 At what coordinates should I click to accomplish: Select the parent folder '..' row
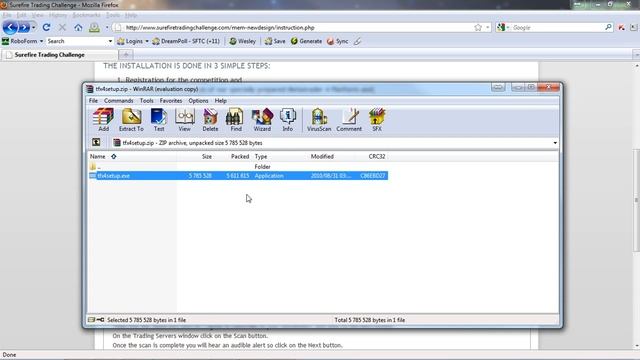(x=238, y=167)
